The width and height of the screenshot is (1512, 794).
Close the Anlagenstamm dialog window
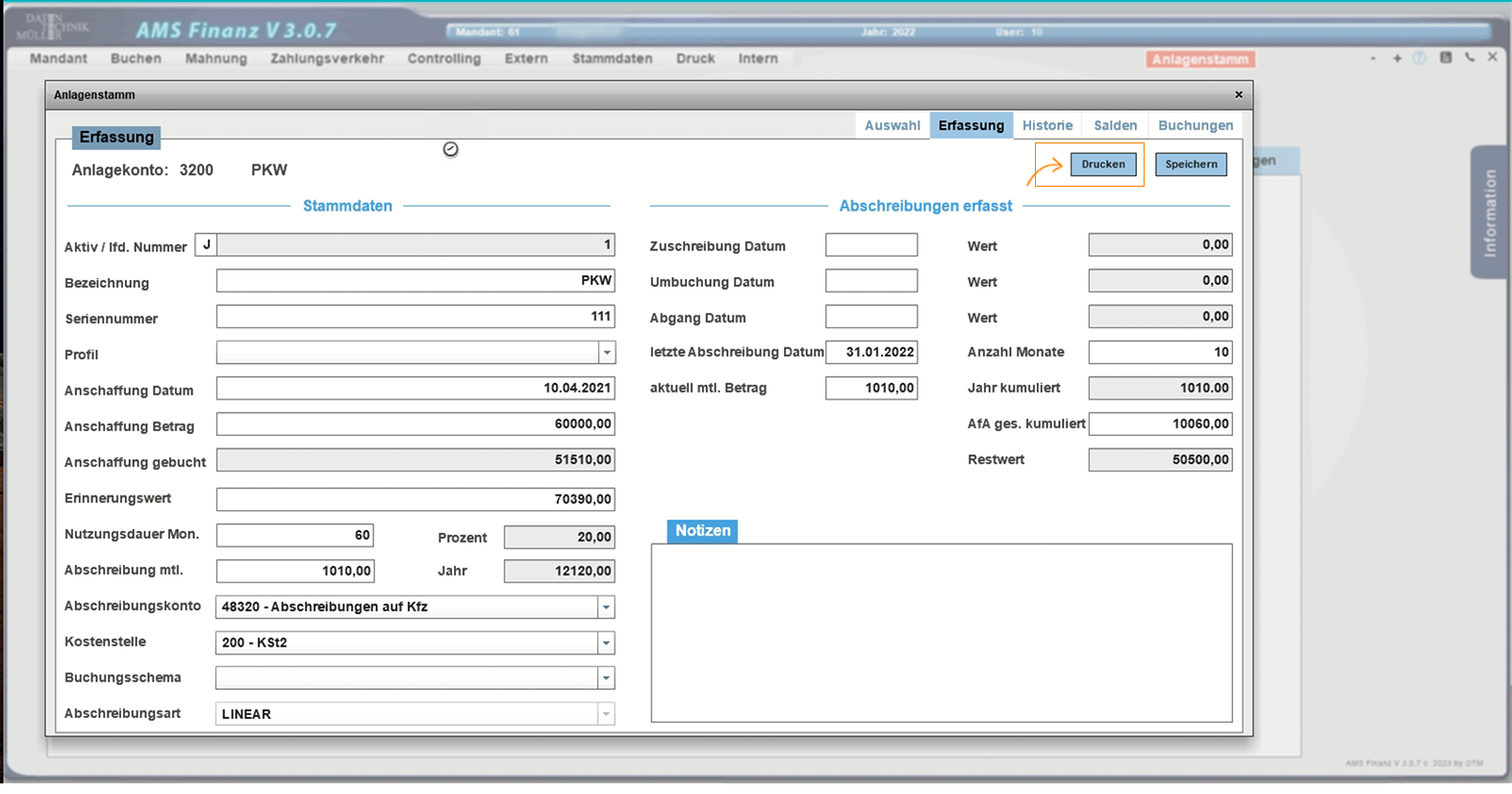pyautogui.click(x=1239, y=94)
